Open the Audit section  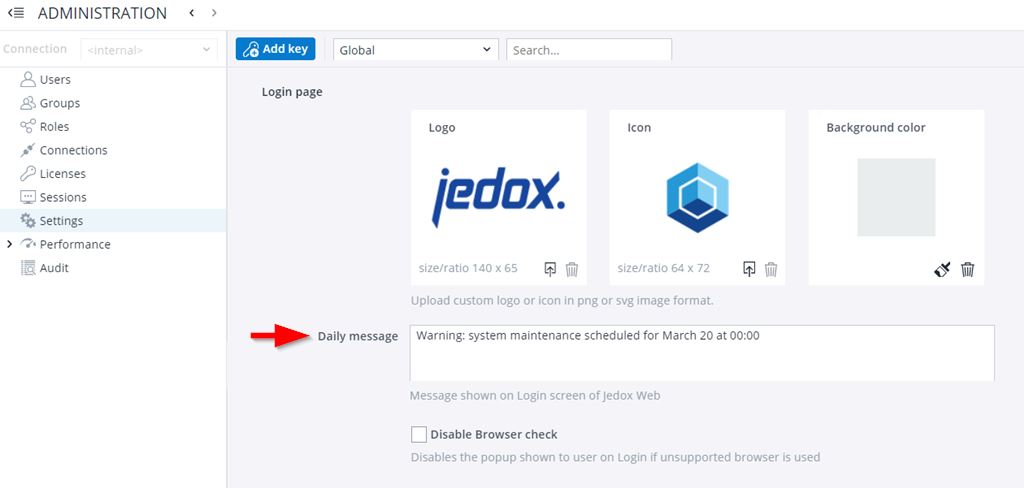click(54, 268)
